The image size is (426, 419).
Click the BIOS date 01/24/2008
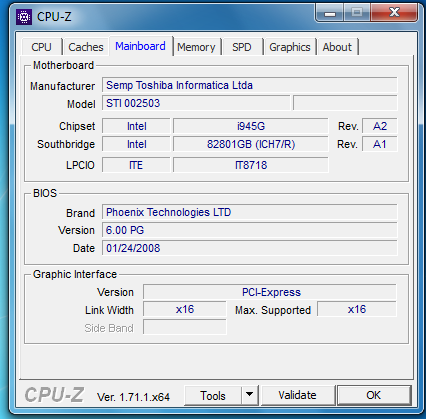click(x=250, y=248)
